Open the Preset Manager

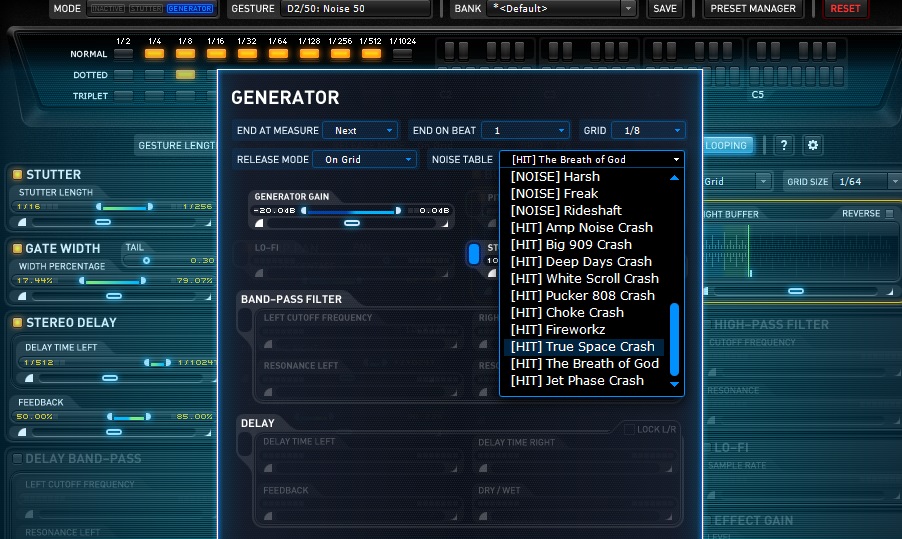[x=752, y=9]
